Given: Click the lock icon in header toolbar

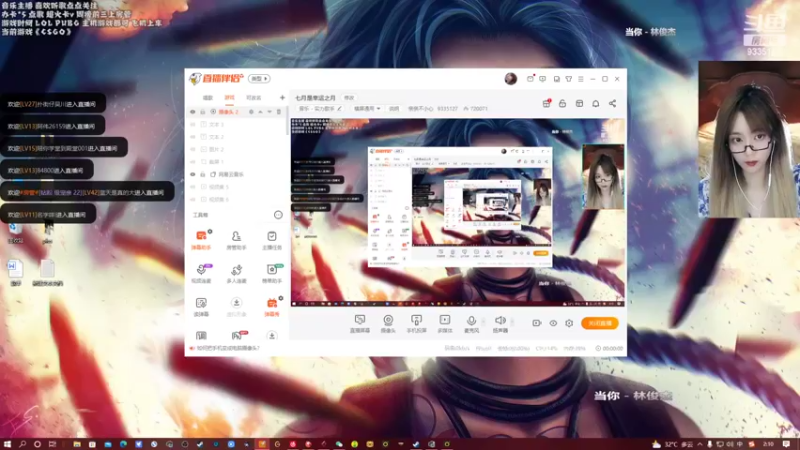Looking at the screenshot, I should point(562,104).
